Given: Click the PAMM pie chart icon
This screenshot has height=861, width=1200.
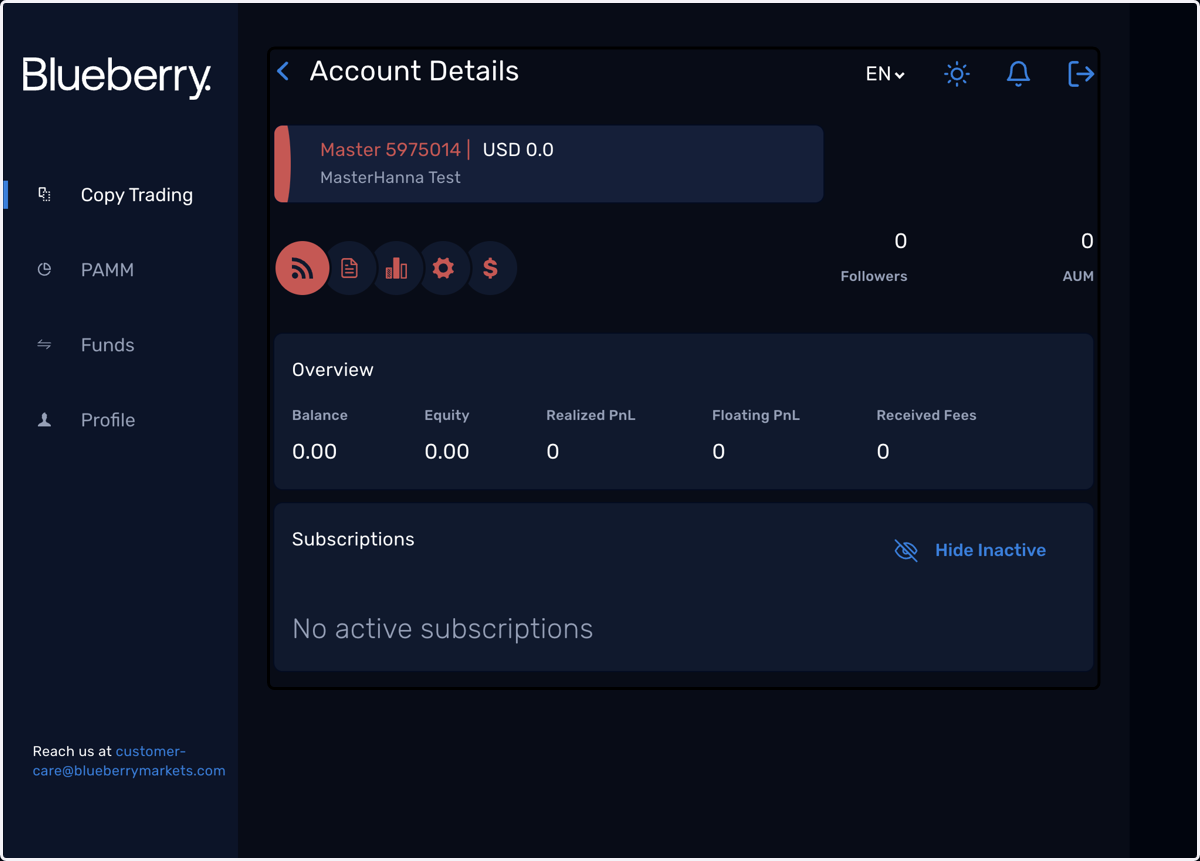Looking at the screenshot, I should coord(44,269).
